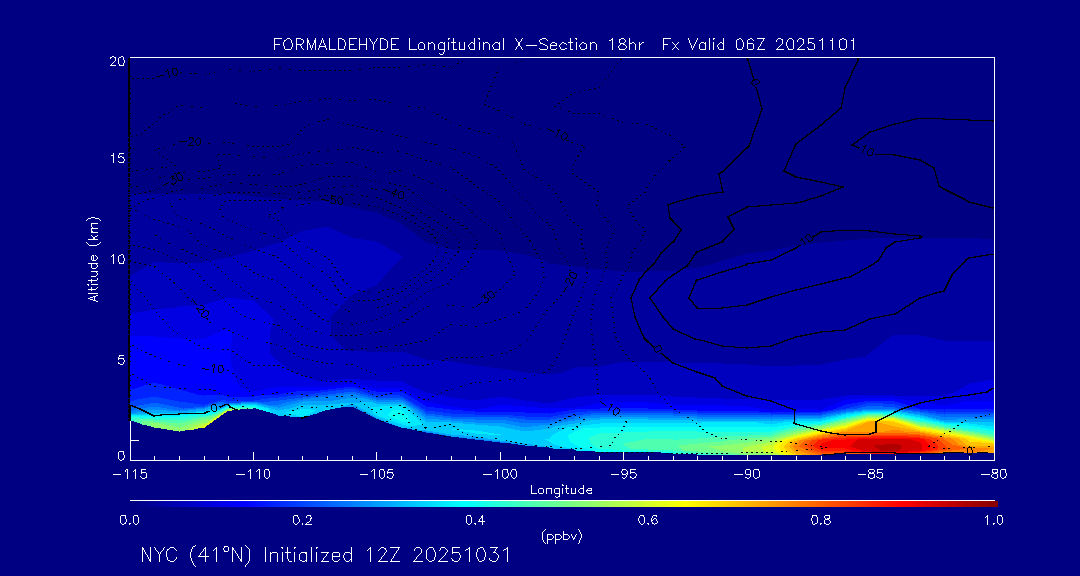Click the colorbar value label 1.0

coord(994,520)
